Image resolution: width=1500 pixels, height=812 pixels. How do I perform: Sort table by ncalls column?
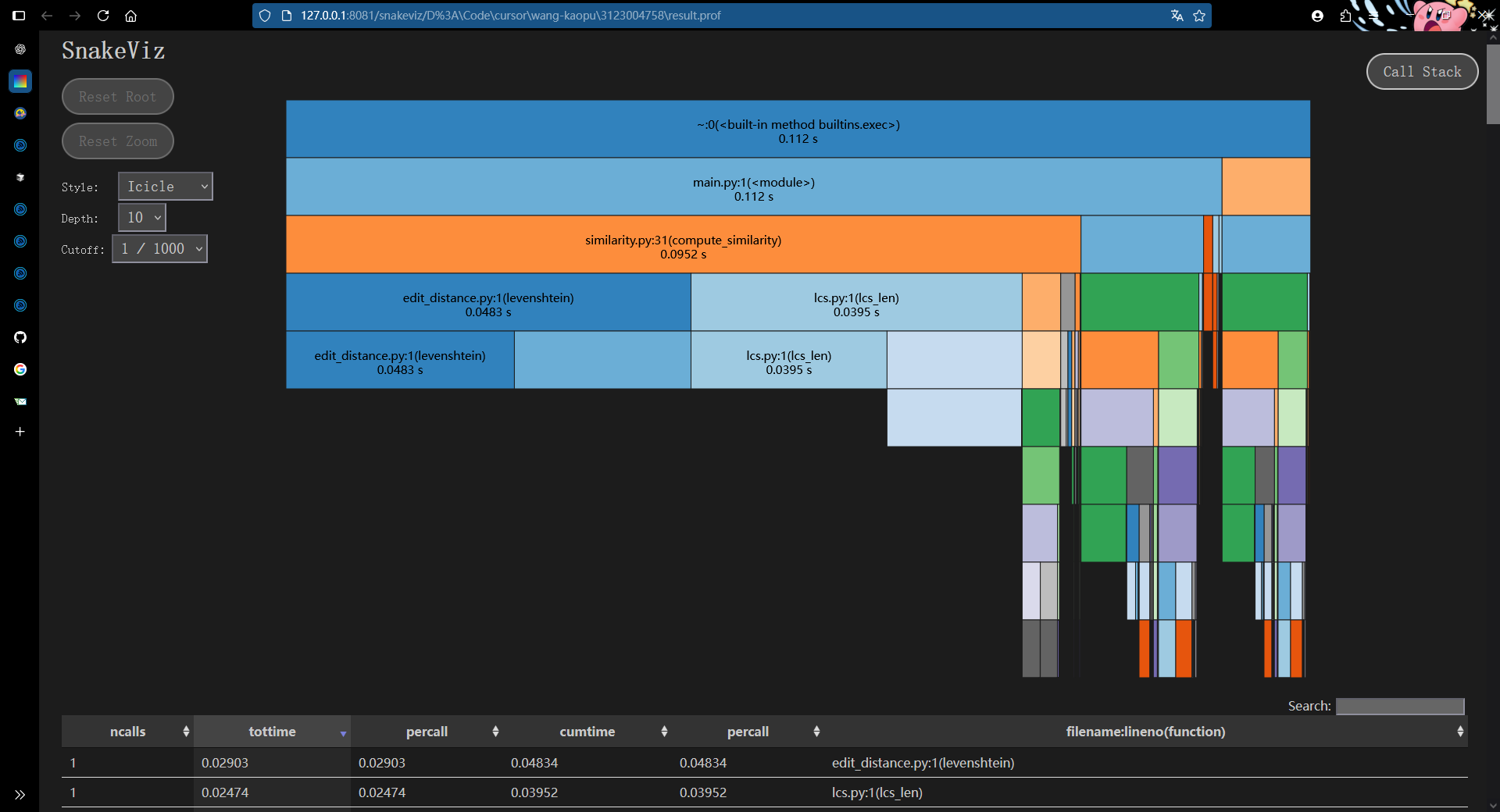point(128,732)
